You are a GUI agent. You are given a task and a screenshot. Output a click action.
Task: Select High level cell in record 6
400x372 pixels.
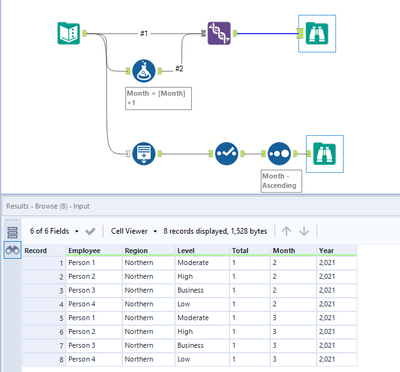202,332
